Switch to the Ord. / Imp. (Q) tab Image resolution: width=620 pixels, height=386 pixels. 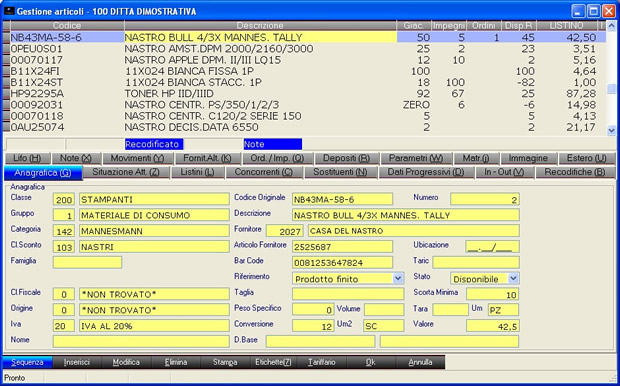pos(278,158)
